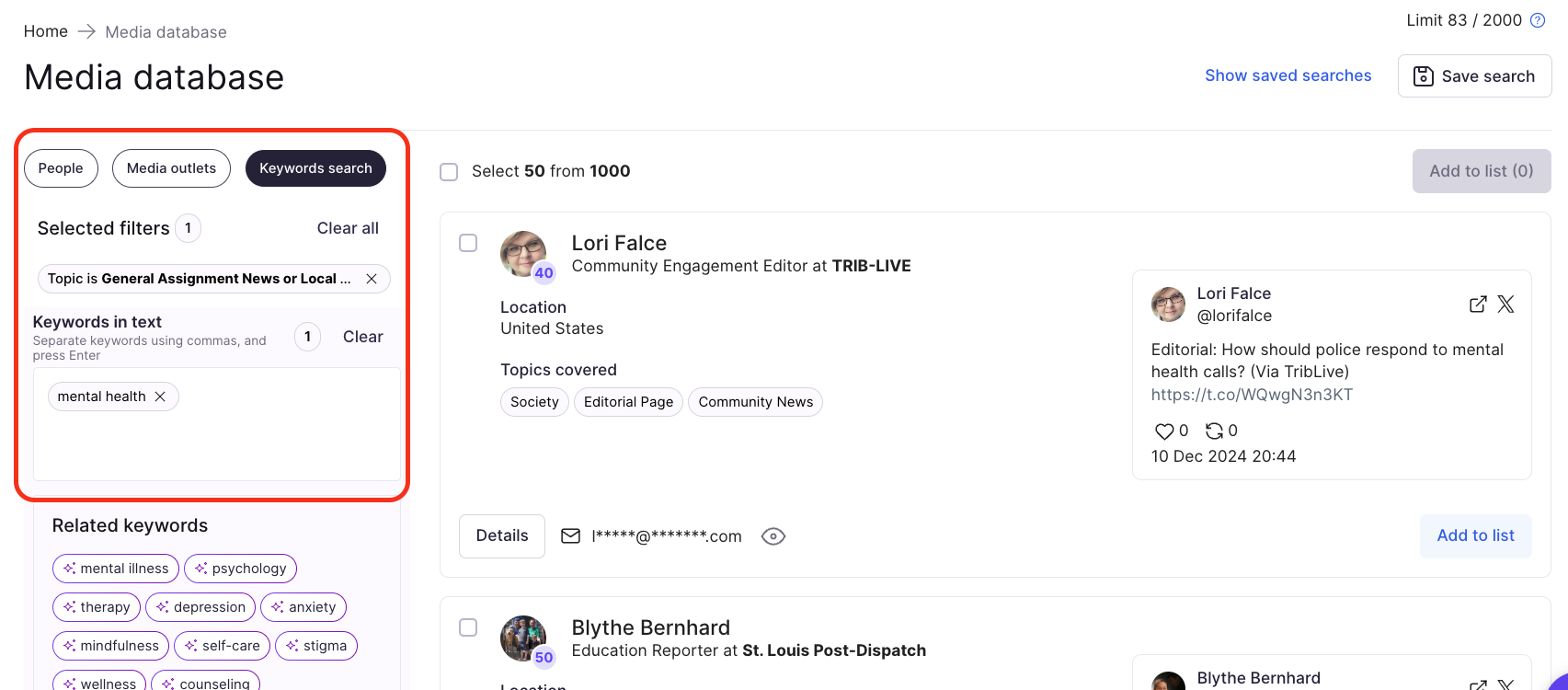Remove the Topic filter chip
The width and height of the screenshot is (1568, 690).
click(x=372, y=279)
